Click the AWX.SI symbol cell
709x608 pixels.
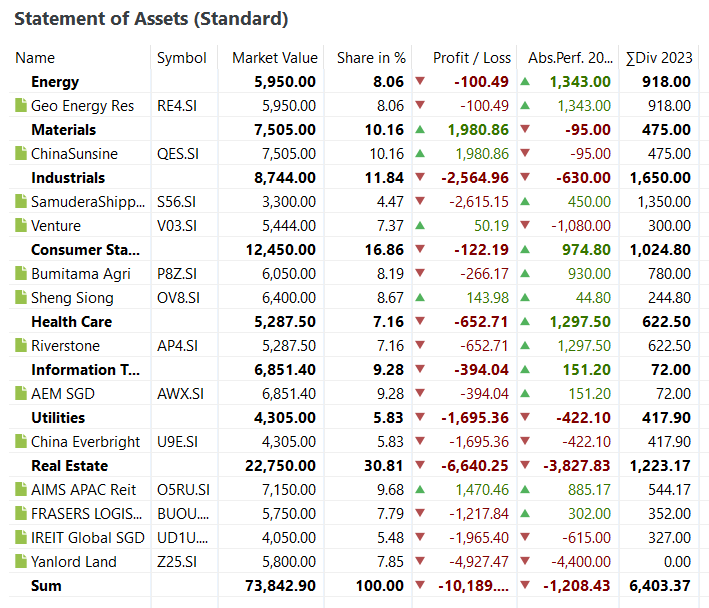[177, 394]
